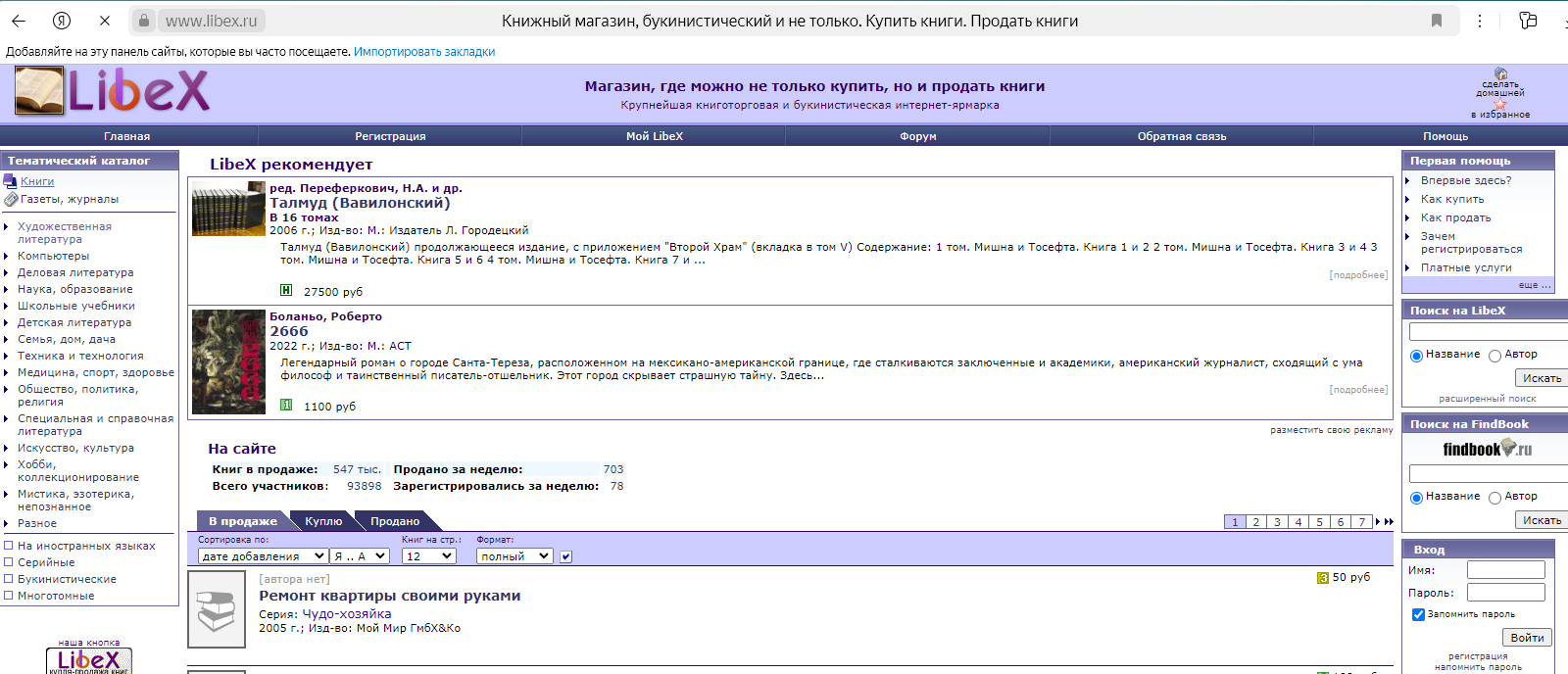Open the browser three-dot menu

pyautogui.click(x=1480, y=21)
